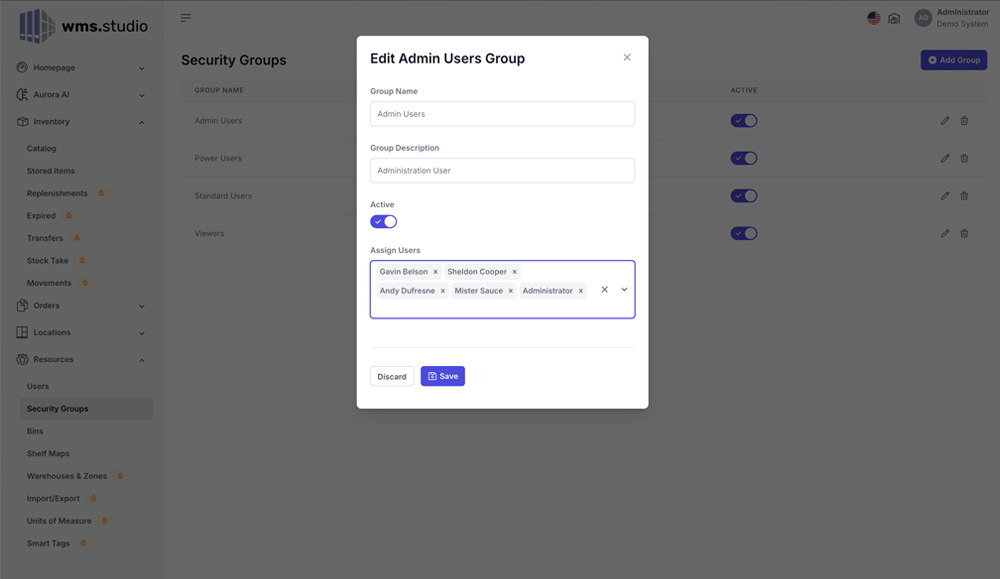Toggle the Active switch in the dialog
The height and width of the screenshot is (579, 1000).
[x=384, y=222]
